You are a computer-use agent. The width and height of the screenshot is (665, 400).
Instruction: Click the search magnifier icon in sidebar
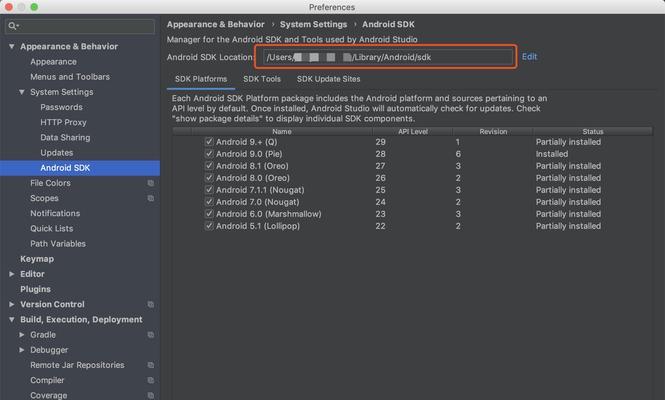tap(12, 26)
